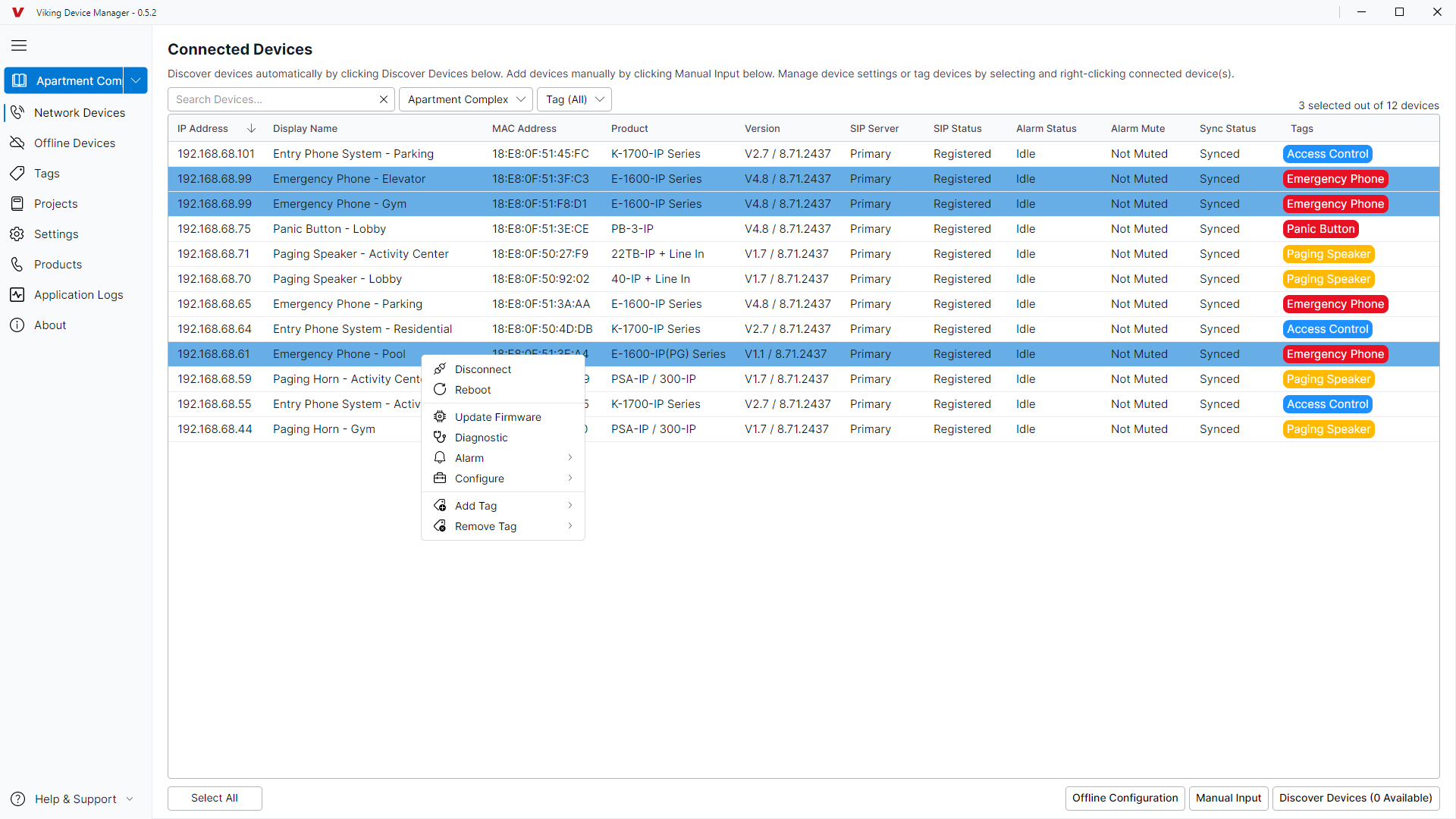This screenshot has height=819, width=1456.
Task: Click the Settings gear icon
Action: tap(17, 234)
